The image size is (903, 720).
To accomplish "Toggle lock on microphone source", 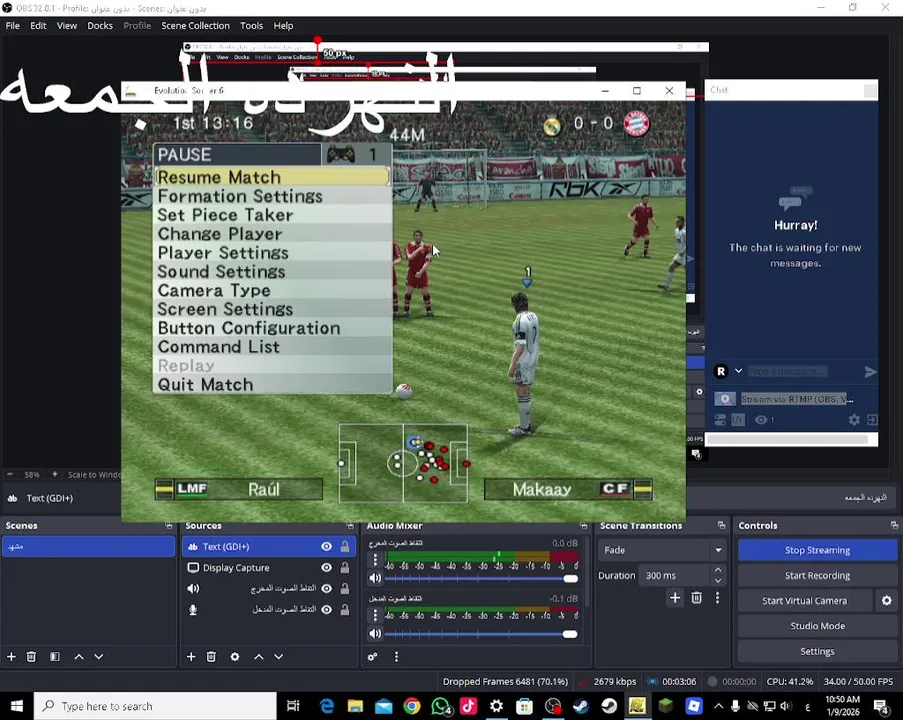I will (x=345, y=609).
